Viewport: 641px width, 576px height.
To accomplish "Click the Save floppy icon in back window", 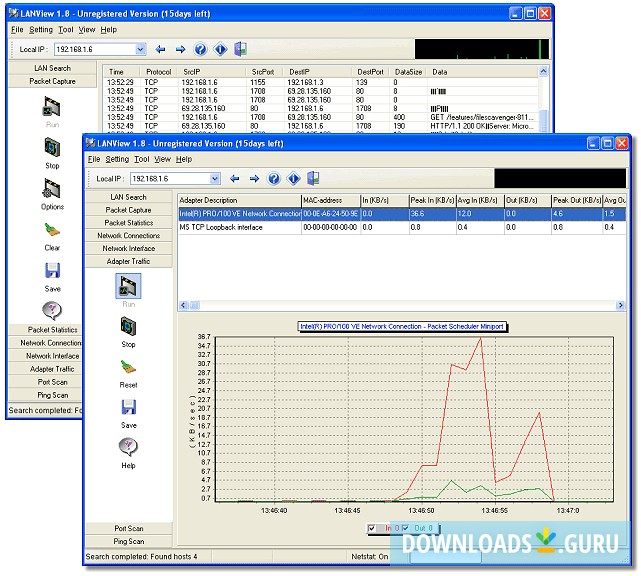I will click(x=52, y=270).
